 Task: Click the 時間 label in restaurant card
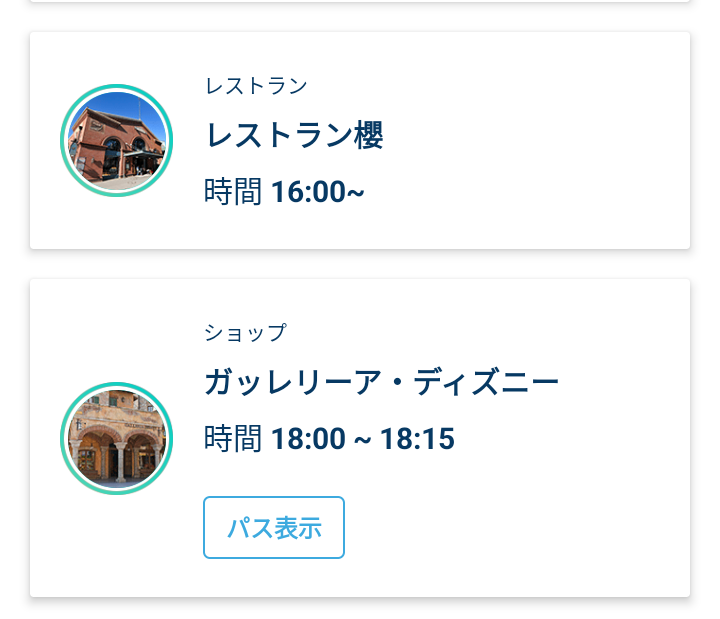pyautogui.click(x=233, y=191)
